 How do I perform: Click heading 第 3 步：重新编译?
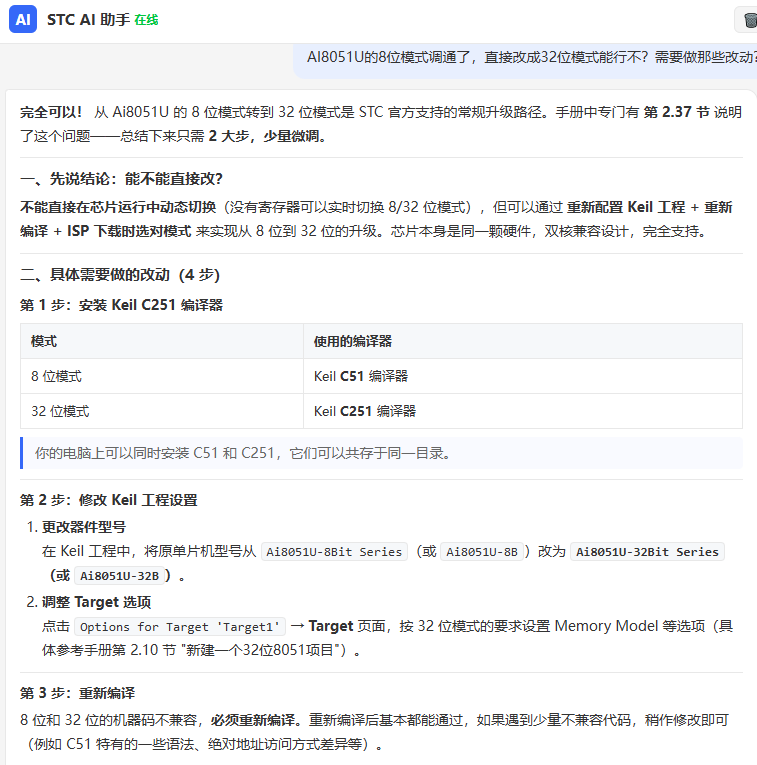(x=78, y=693)
